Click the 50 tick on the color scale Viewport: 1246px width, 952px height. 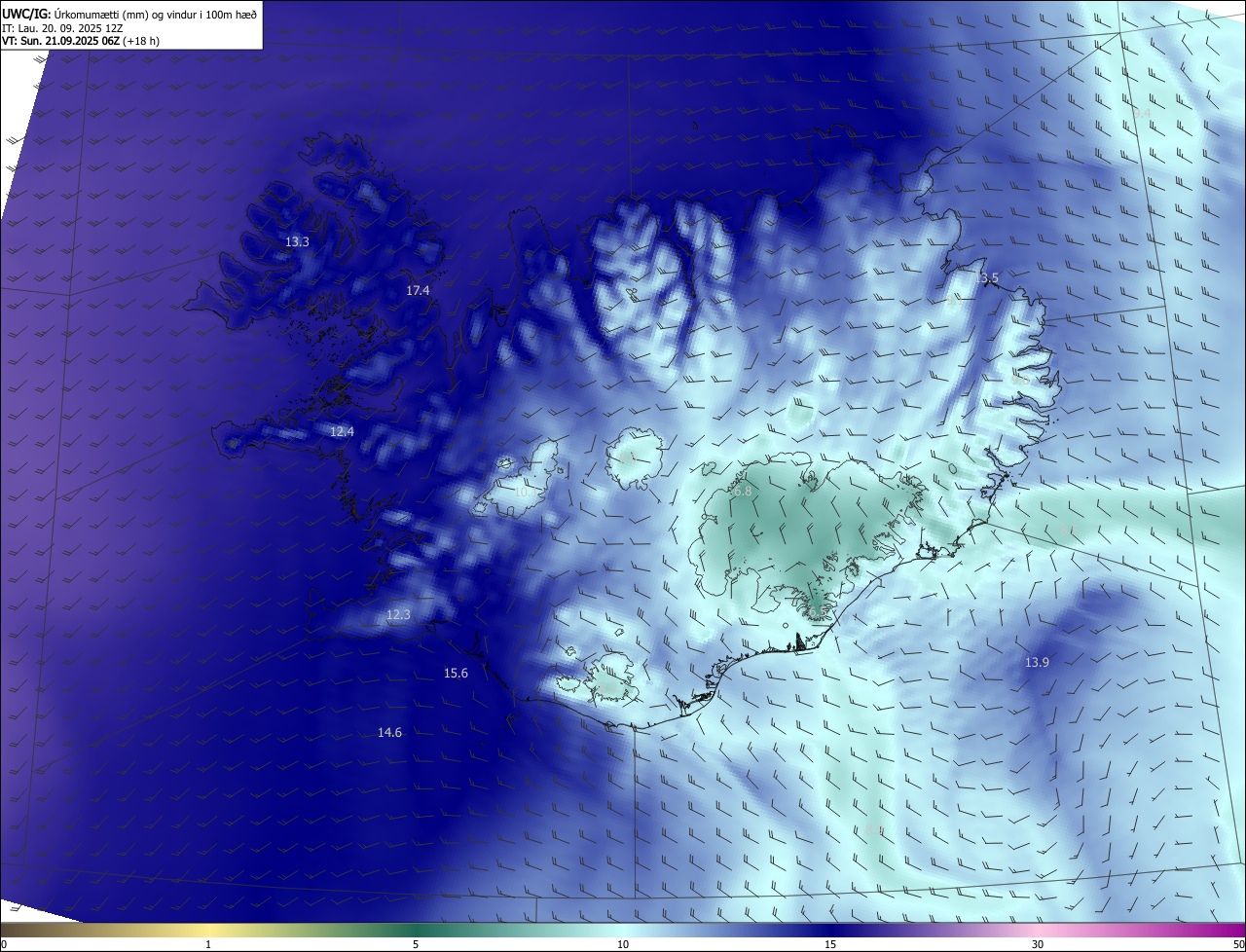click(x=1238, y=944)
